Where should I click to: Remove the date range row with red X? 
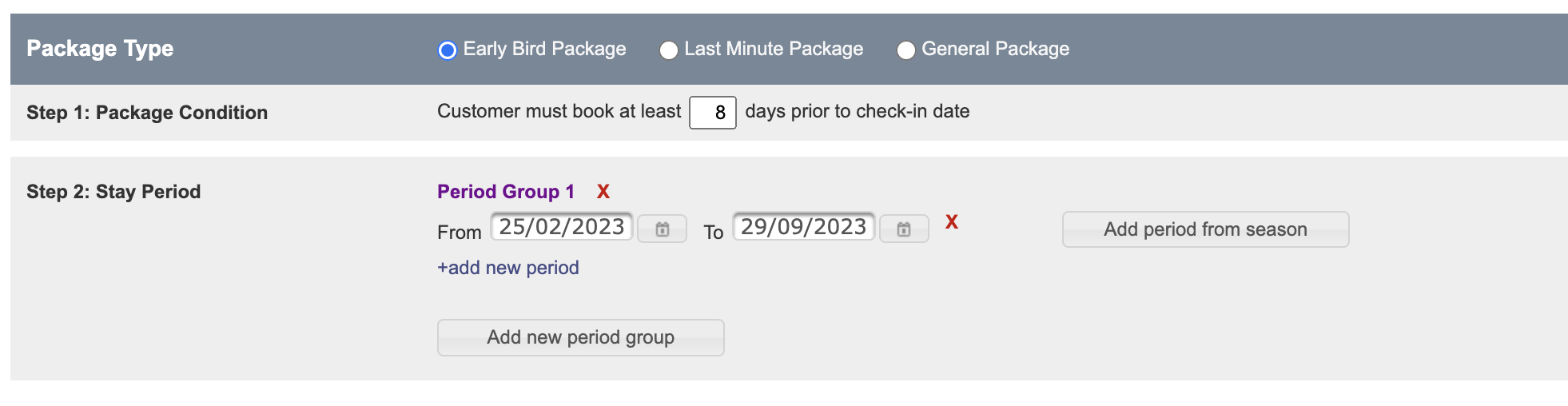[951, 222]
